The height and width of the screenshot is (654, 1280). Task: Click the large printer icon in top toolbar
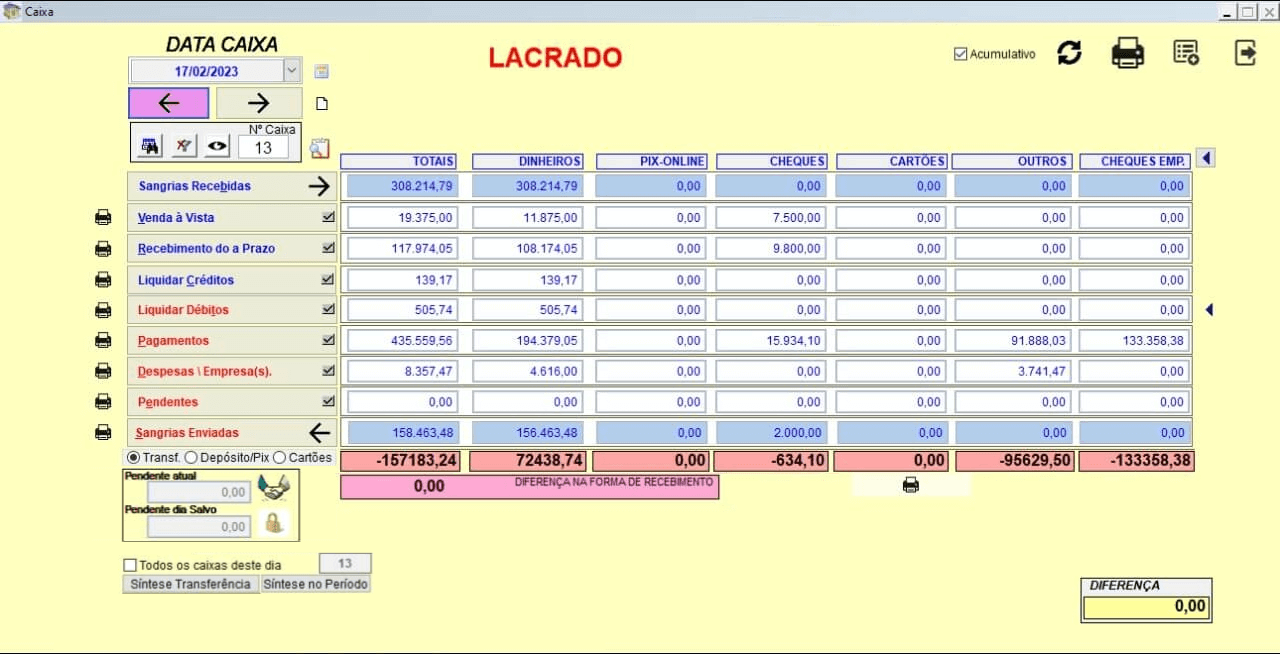[x=1127, y=53]
